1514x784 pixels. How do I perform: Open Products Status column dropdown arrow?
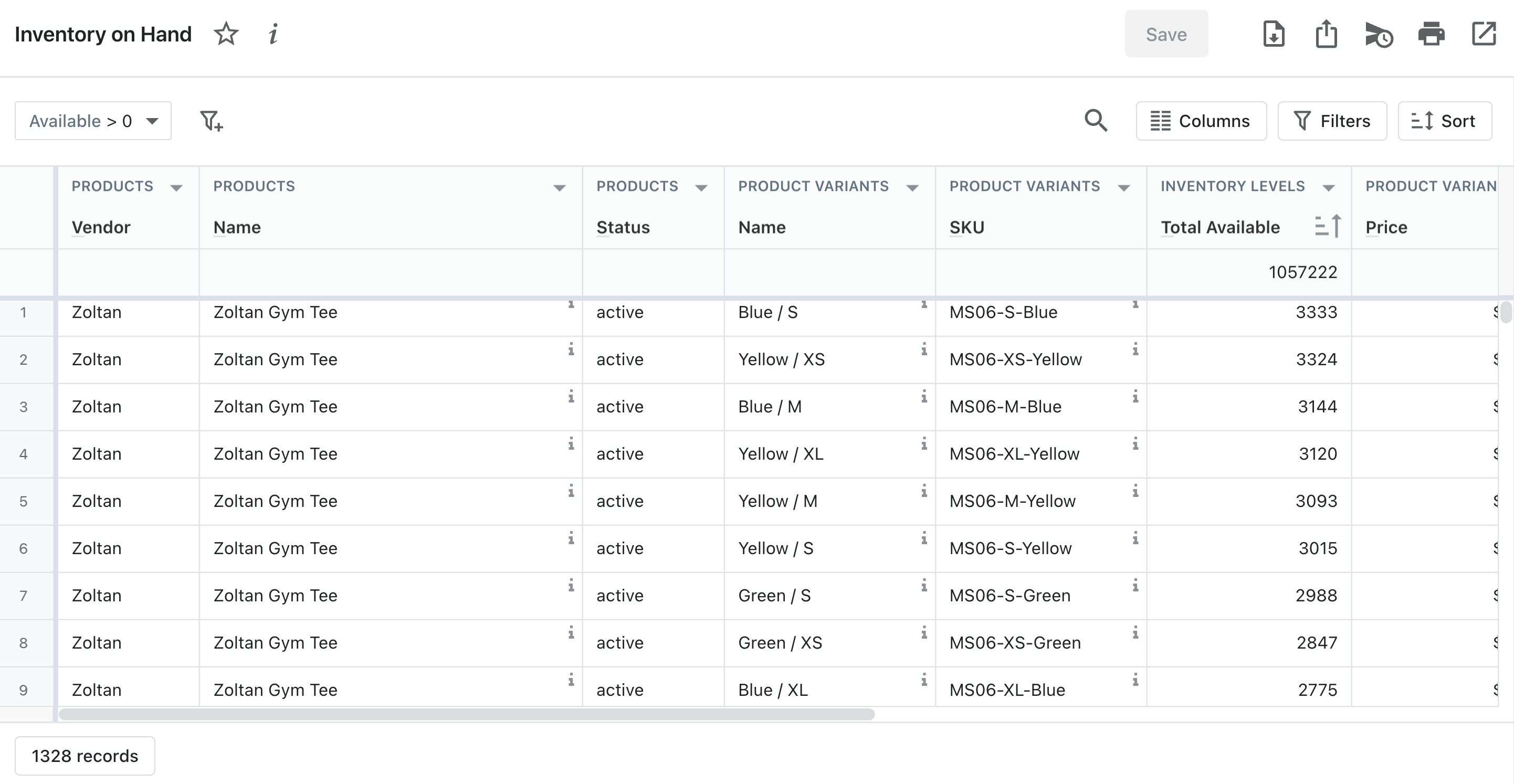pos(701,188)
